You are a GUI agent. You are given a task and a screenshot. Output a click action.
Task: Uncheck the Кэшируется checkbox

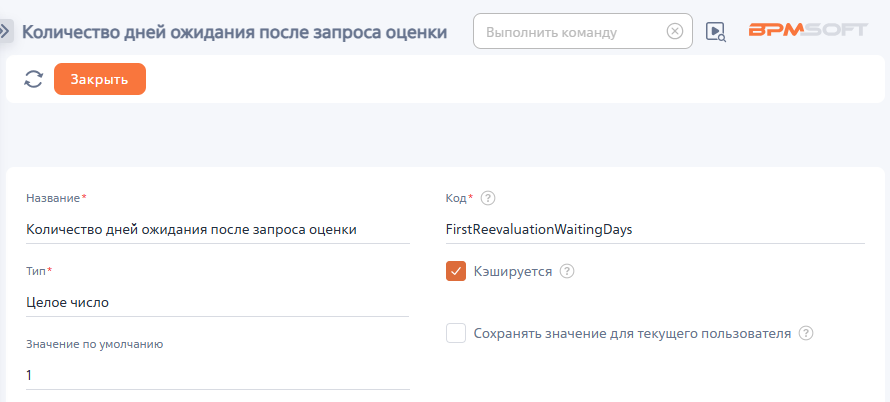pyautogui.click(x=456, y=271)
